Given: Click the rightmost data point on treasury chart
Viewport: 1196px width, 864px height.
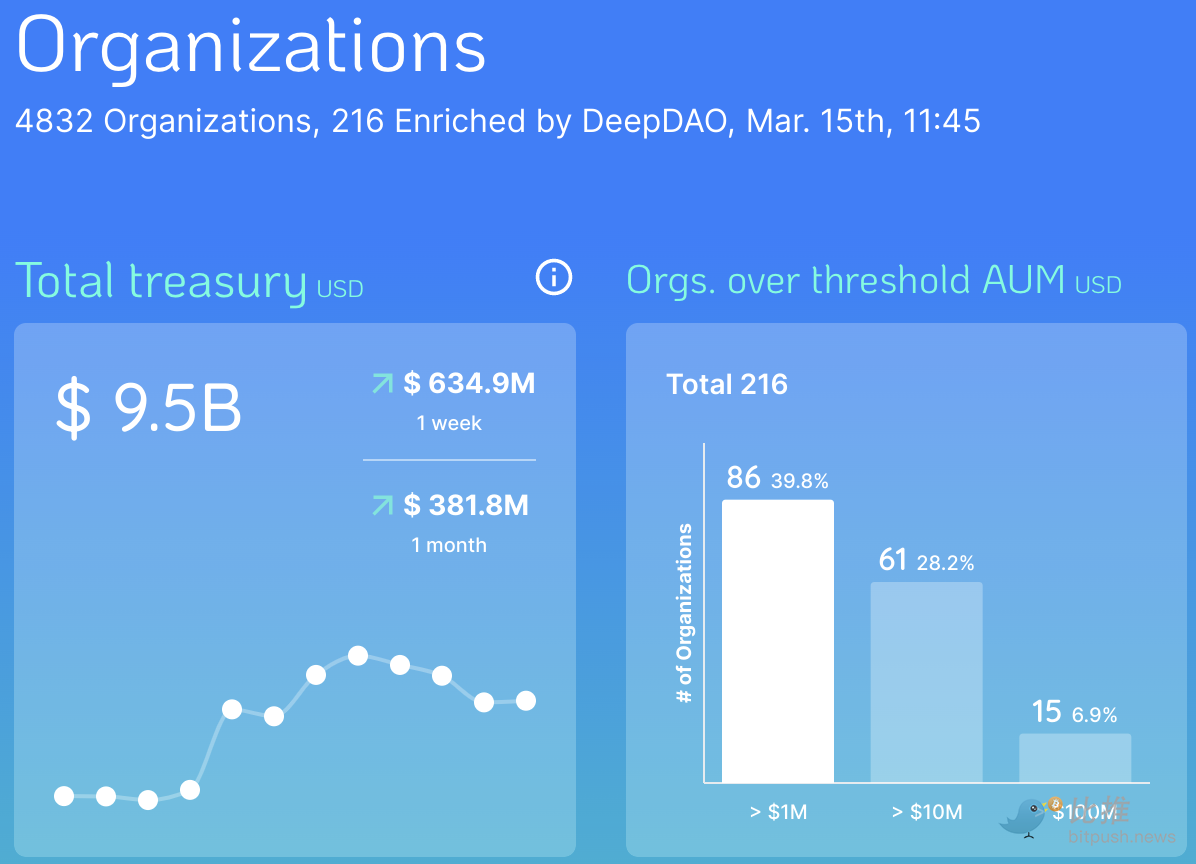Looking at the screenshot, I should (526, 701).
